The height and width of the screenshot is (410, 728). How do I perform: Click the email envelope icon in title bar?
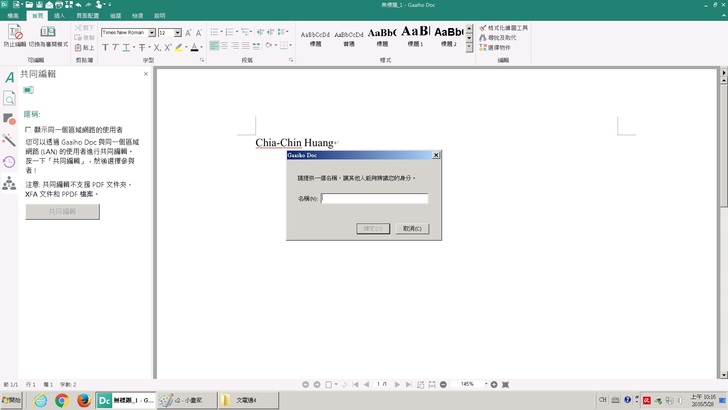pos(49,5)
